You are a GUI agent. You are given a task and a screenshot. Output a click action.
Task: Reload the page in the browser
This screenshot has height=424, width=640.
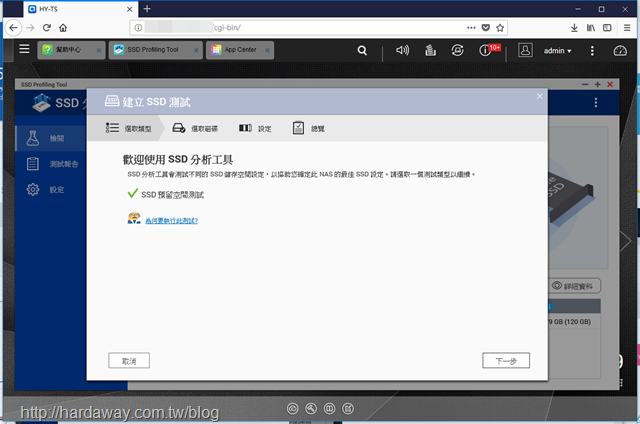pos(47,28)
